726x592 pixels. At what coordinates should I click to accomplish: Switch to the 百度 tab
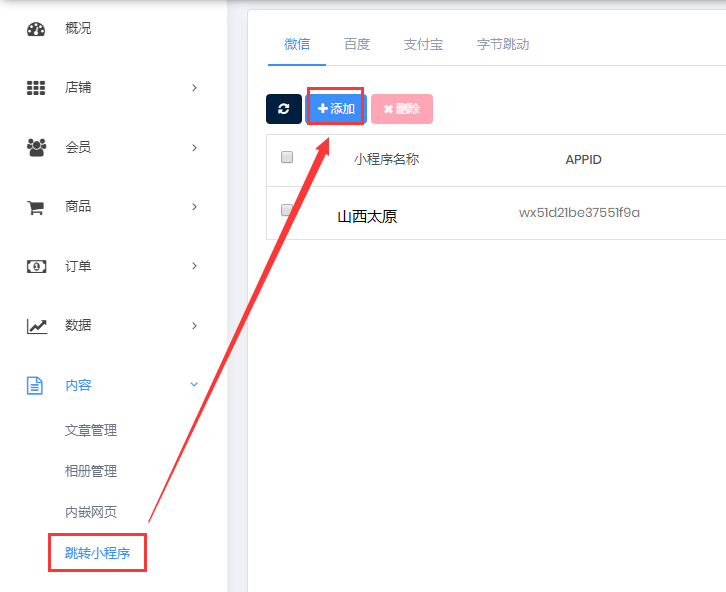pyautogui.click(x=357, y=44)
